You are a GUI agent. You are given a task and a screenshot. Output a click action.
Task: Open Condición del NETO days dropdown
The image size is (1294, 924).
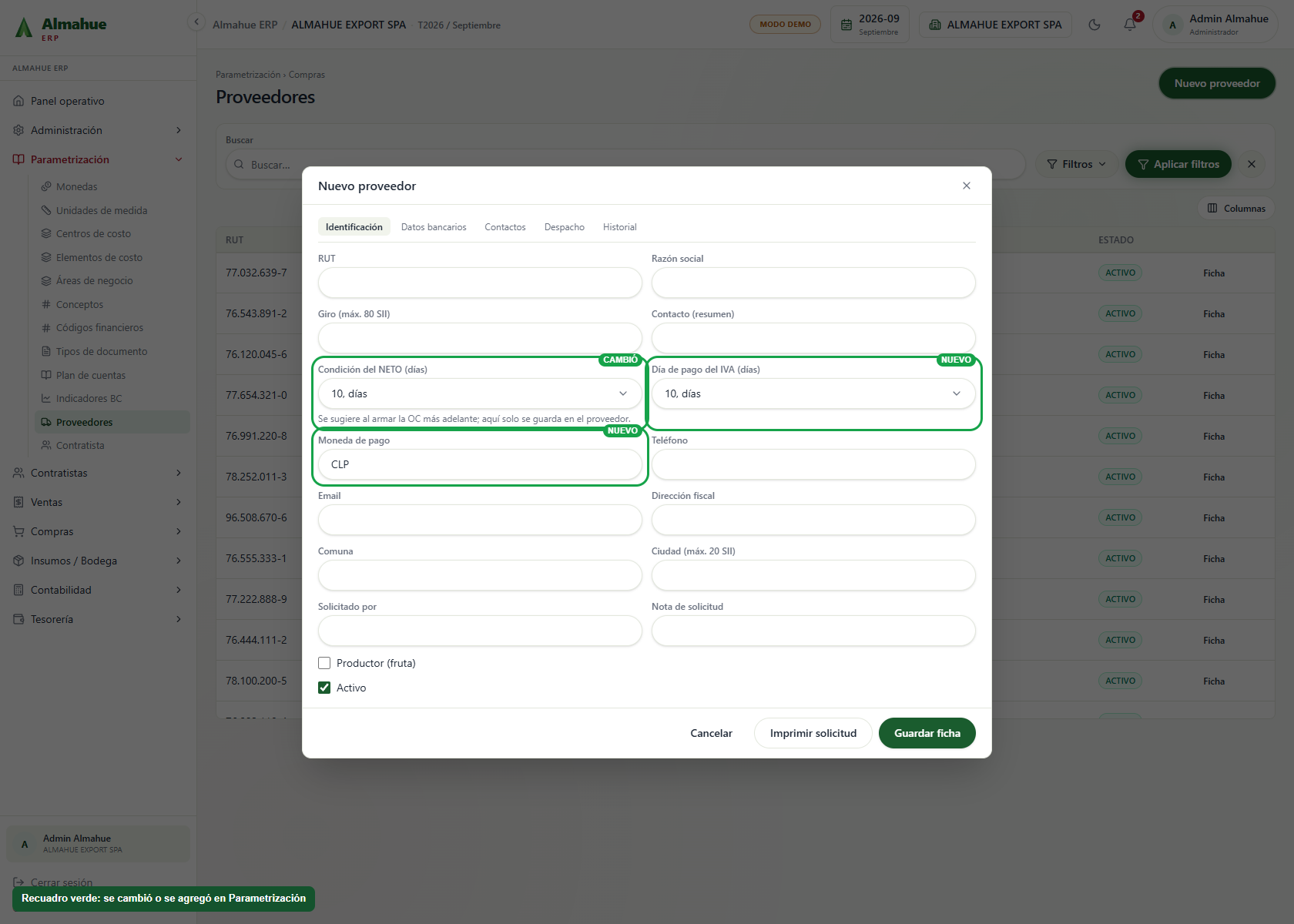tap(480, 393)
